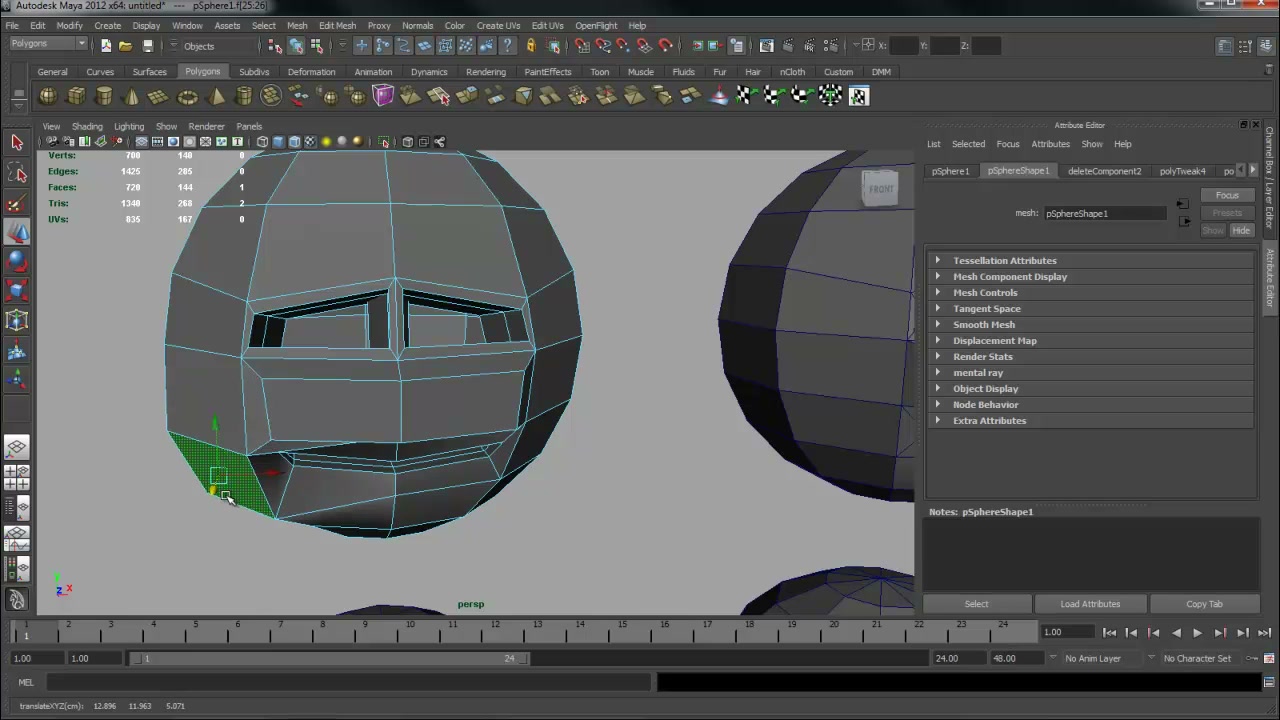Image resolution: width=1280 pixels, height=720 pixels.
Task: Click the polygon sphere shelf icon
Action: [x=47, y=96]
